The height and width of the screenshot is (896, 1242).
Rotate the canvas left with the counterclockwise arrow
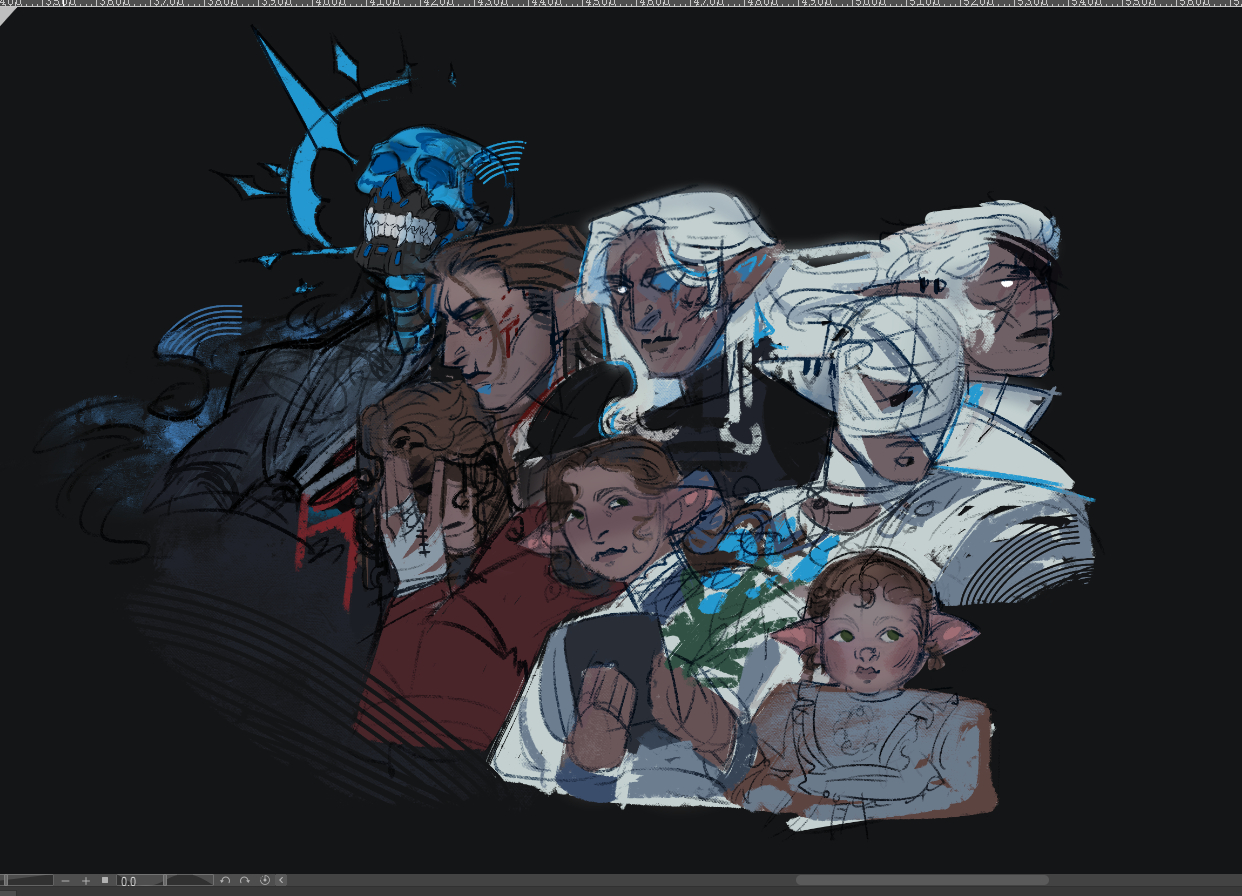226,881
